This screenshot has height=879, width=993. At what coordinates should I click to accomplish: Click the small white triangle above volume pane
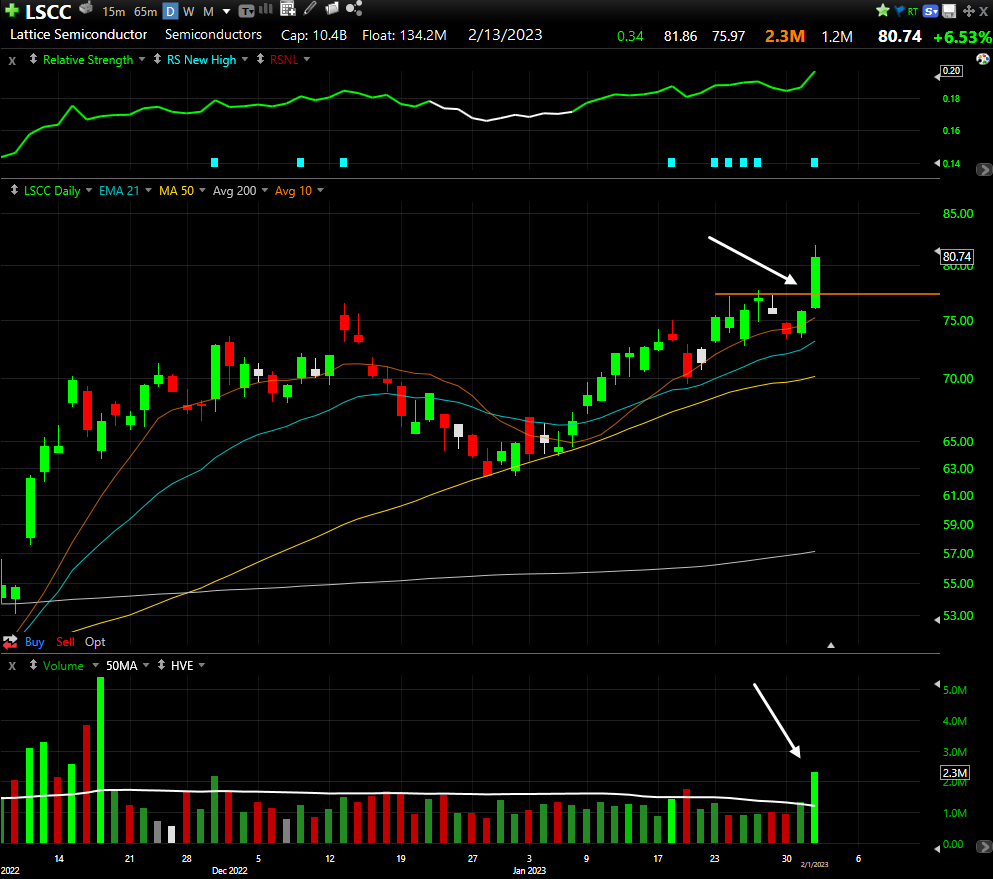tap(831, 645)
